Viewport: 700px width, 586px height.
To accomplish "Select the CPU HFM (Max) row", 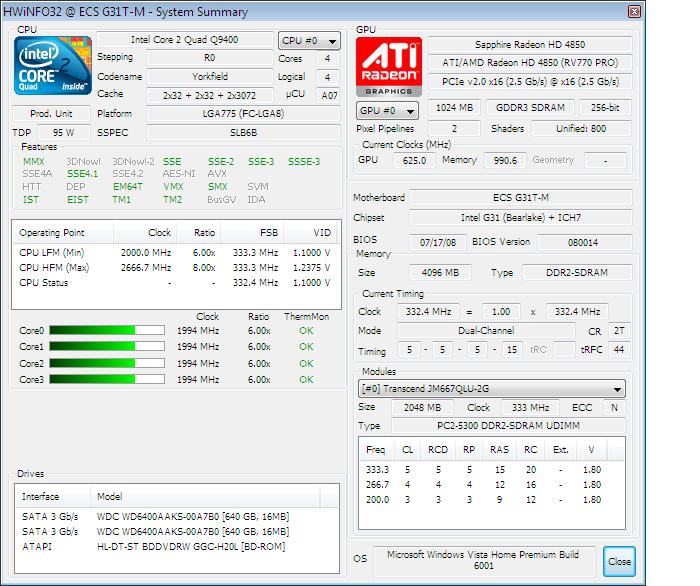I will (x=175, y=268).
